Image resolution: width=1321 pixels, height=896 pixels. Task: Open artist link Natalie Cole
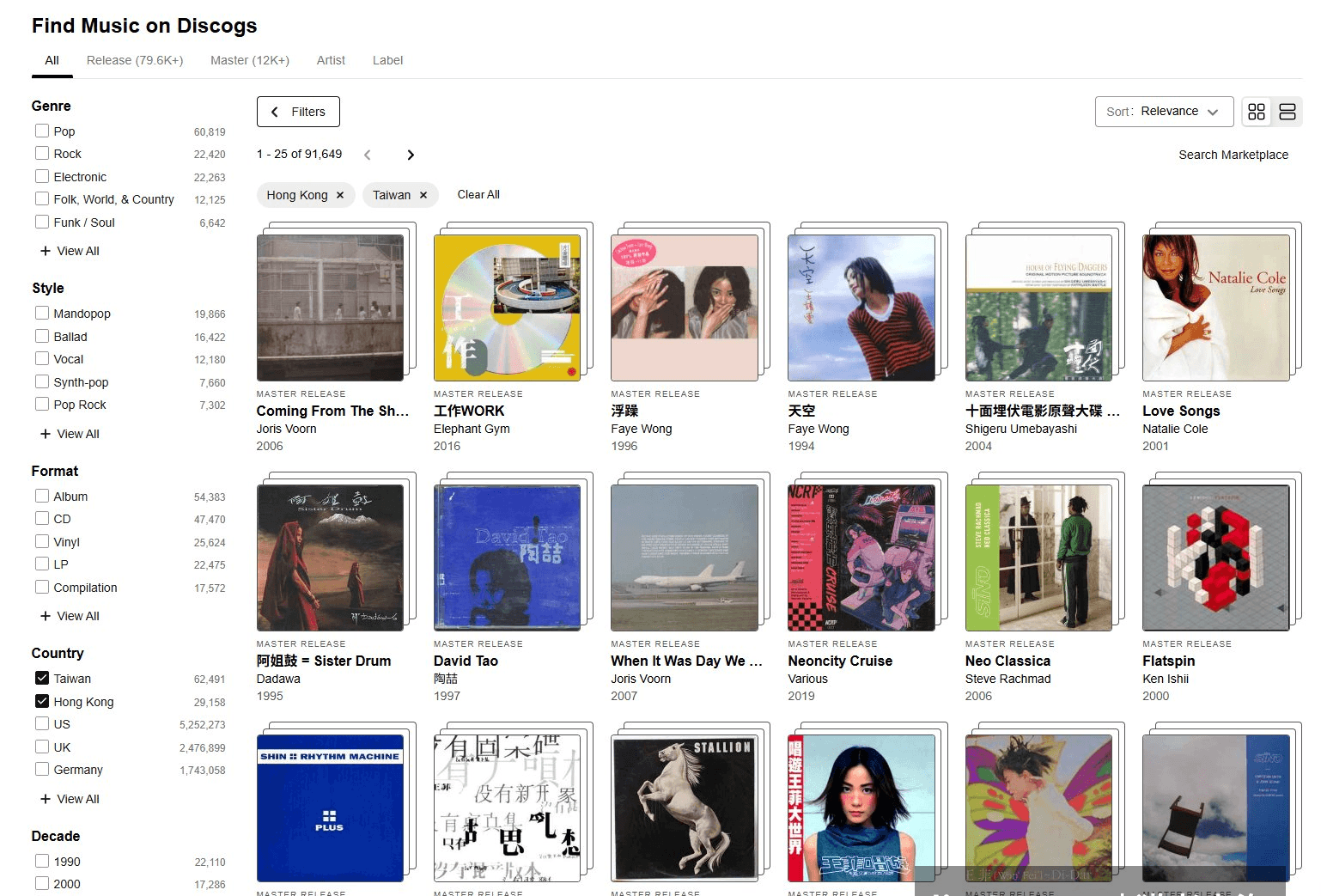pyautogui.click(x=1175, y=429)
